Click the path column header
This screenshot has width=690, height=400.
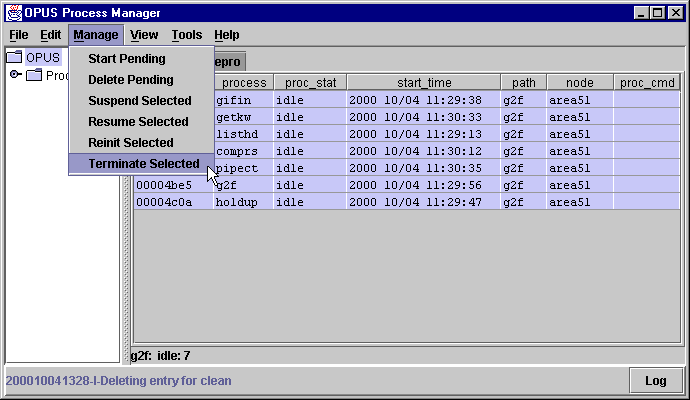pos(524,83)
